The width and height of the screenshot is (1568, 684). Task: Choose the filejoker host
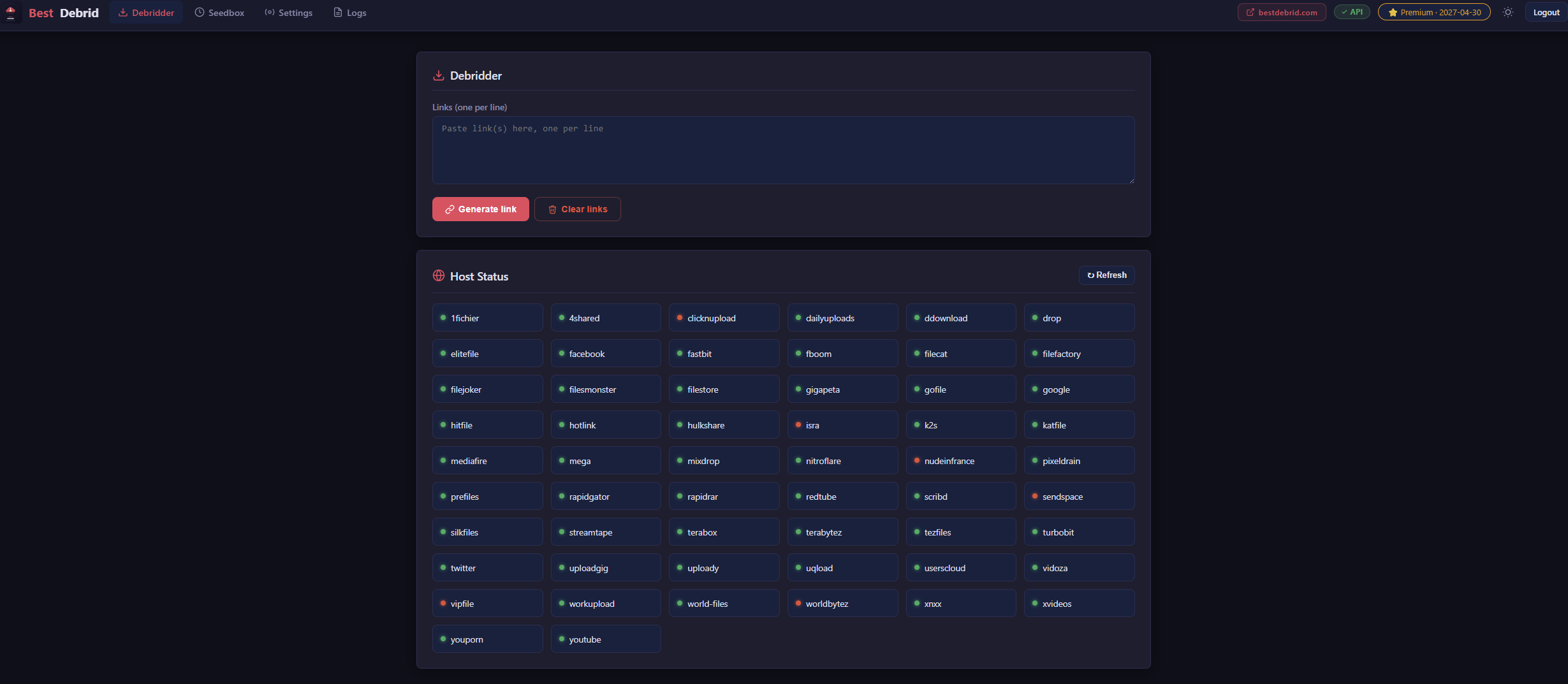click(488, 389)
